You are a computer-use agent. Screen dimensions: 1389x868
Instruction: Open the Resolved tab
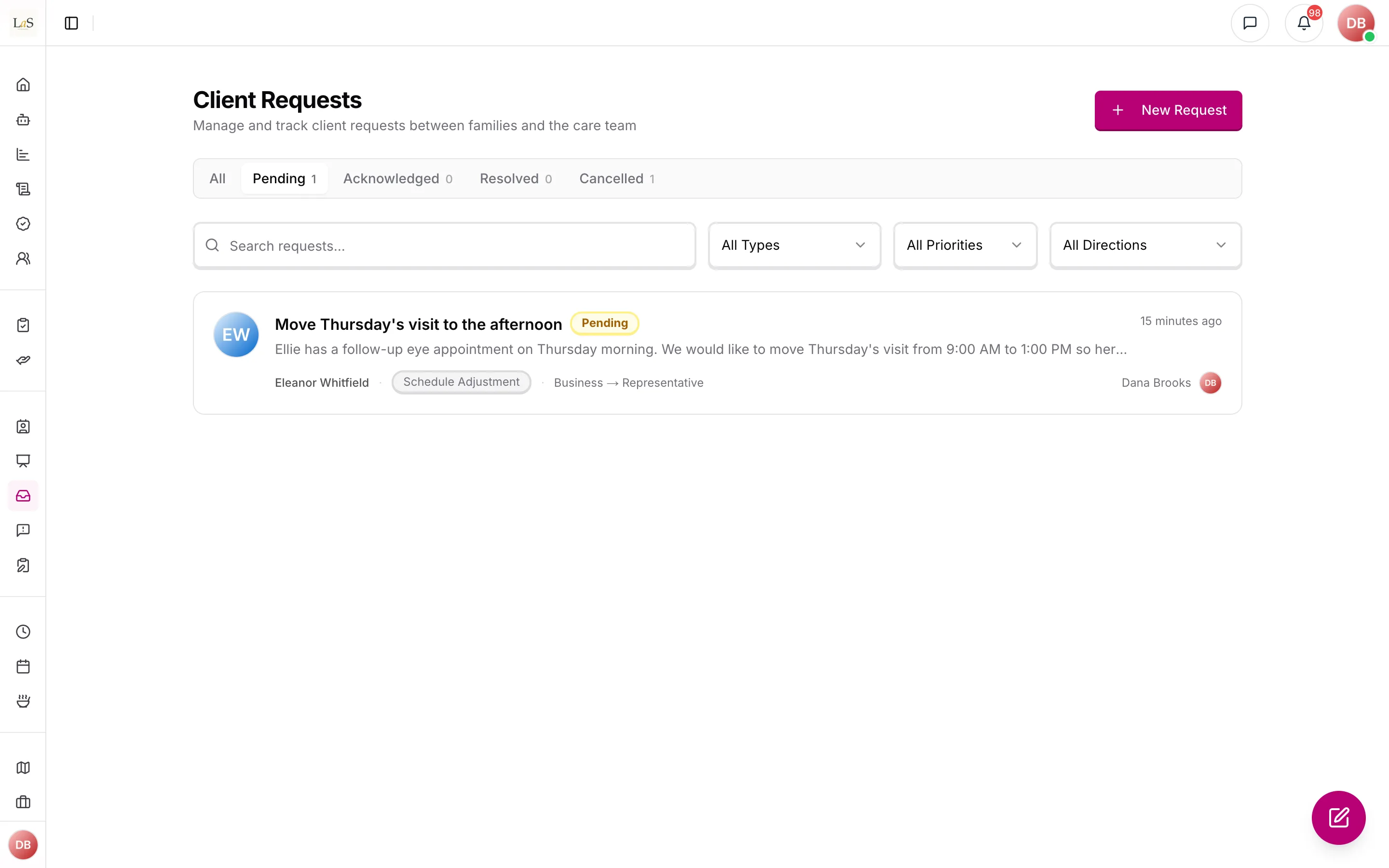tap(516, 178)
